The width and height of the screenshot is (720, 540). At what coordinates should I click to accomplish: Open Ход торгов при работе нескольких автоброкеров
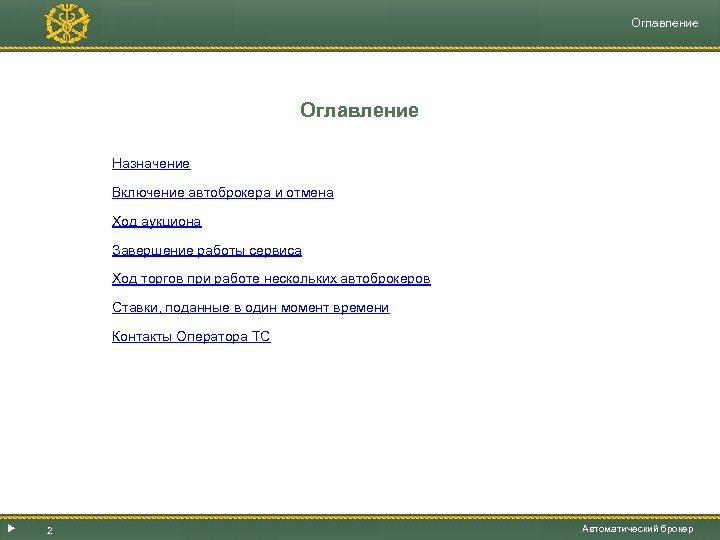point(271,279)
